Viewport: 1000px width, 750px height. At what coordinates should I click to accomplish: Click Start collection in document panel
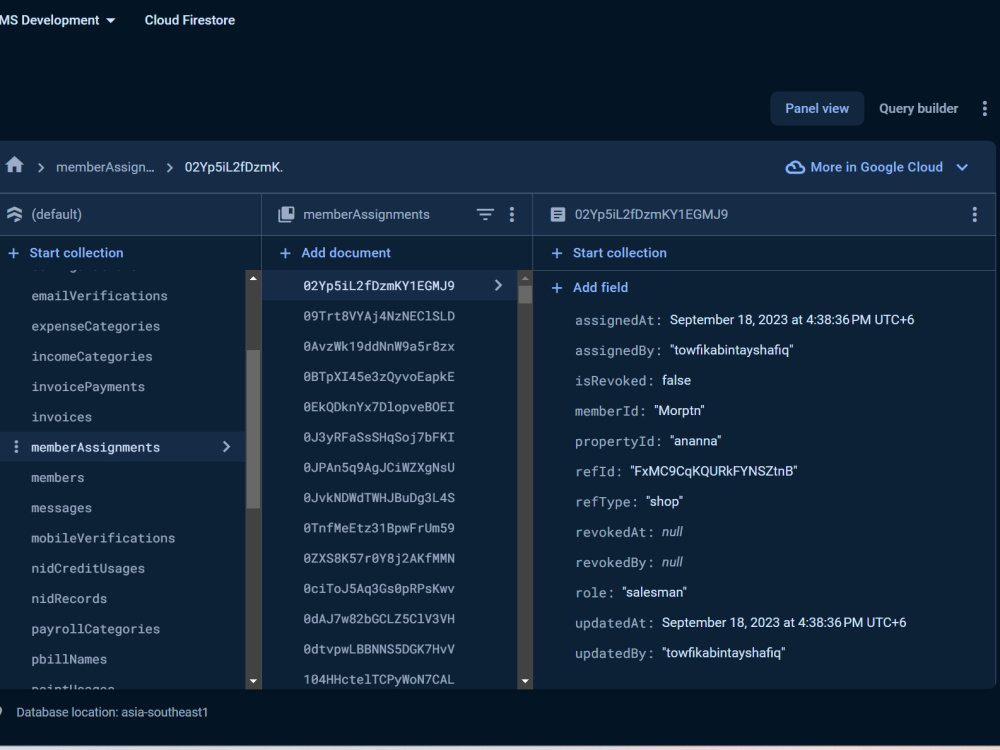(619, 253)
